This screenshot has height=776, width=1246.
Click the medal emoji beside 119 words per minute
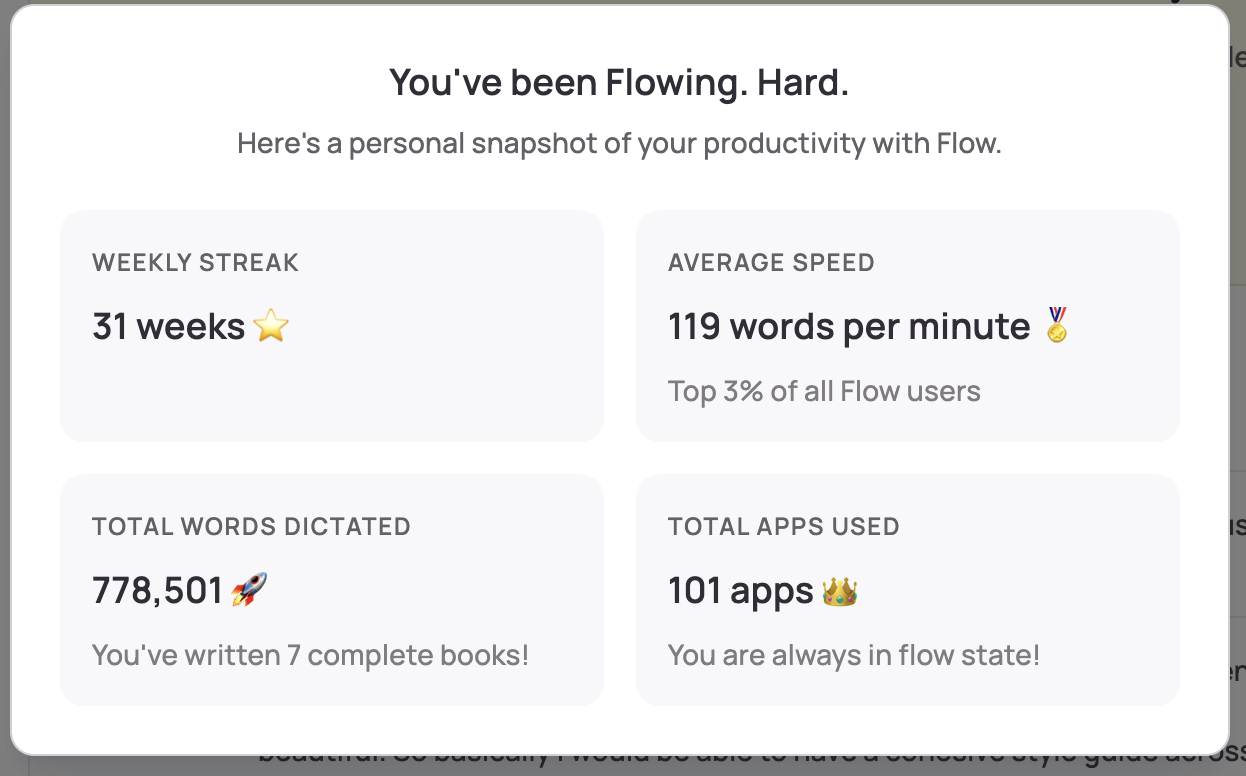[x=1055, y=326]
